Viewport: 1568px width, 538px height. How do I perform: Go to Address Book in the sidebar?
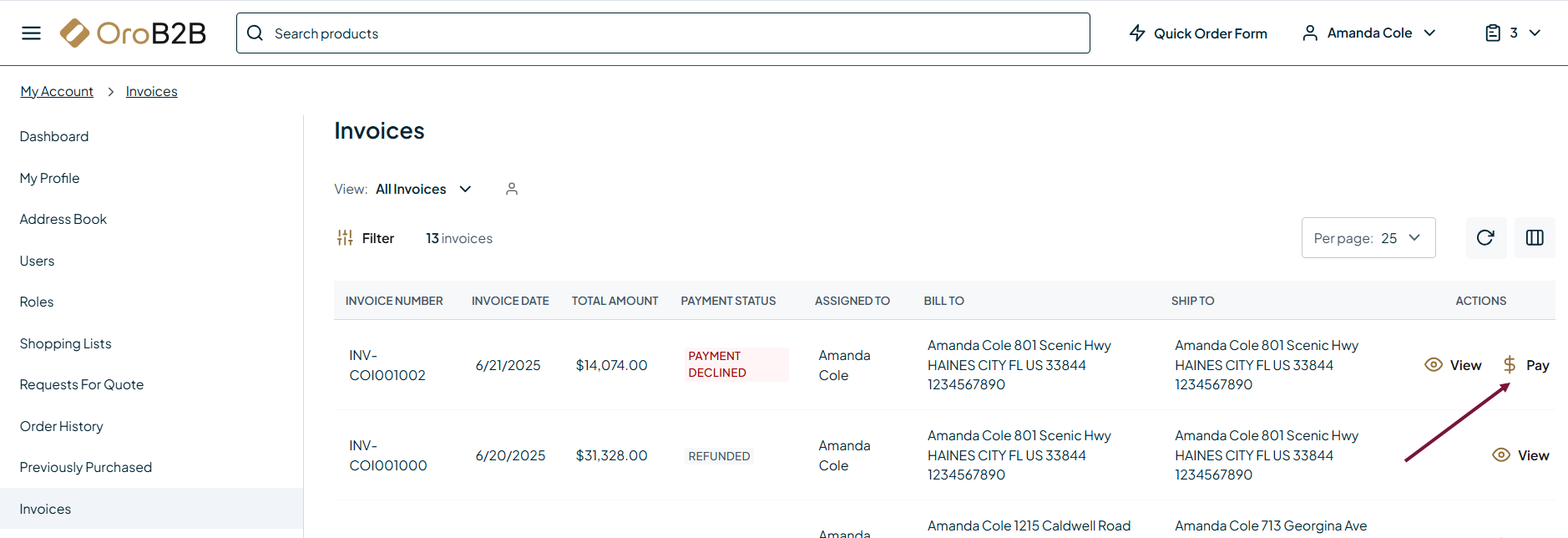[x=63, y=219]
